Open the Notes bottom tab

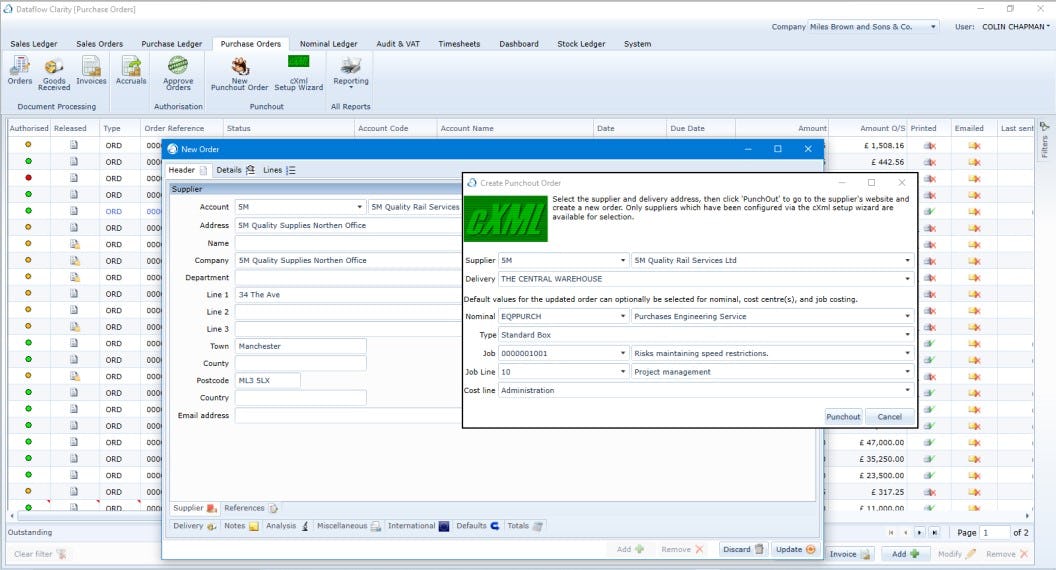240,526
